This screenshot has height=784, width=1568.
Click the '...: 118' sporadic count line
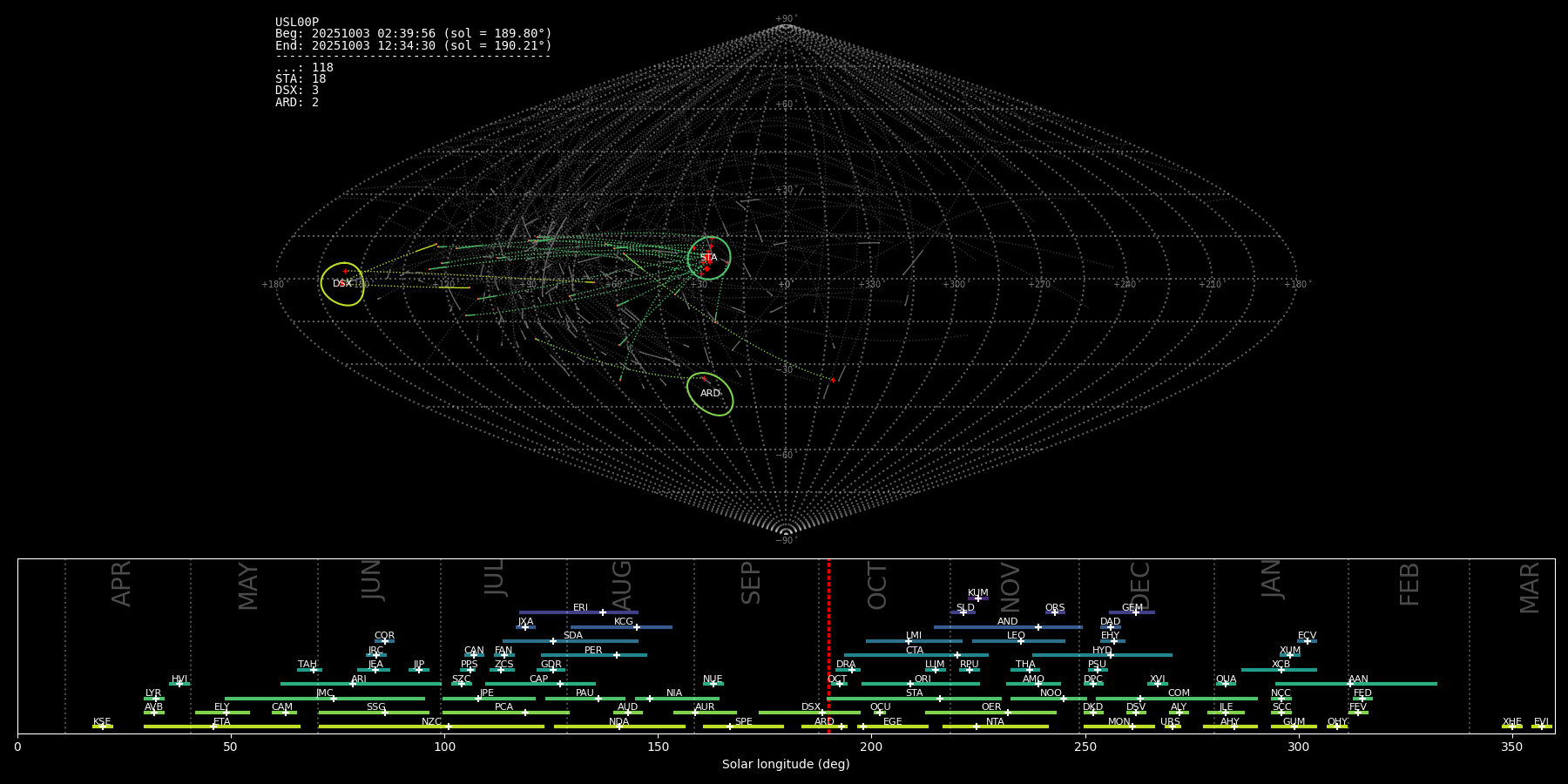[x=304, y=68]
